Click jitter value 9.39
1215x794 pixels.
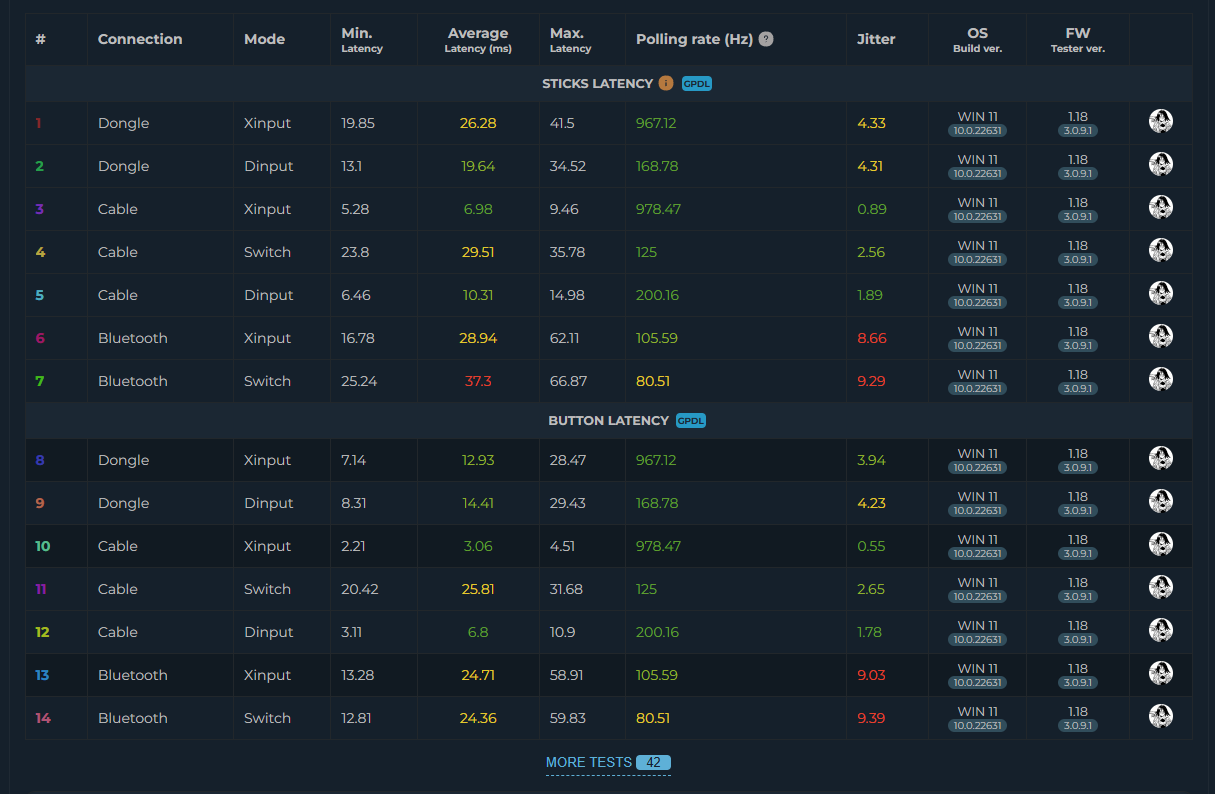(871, 718)
